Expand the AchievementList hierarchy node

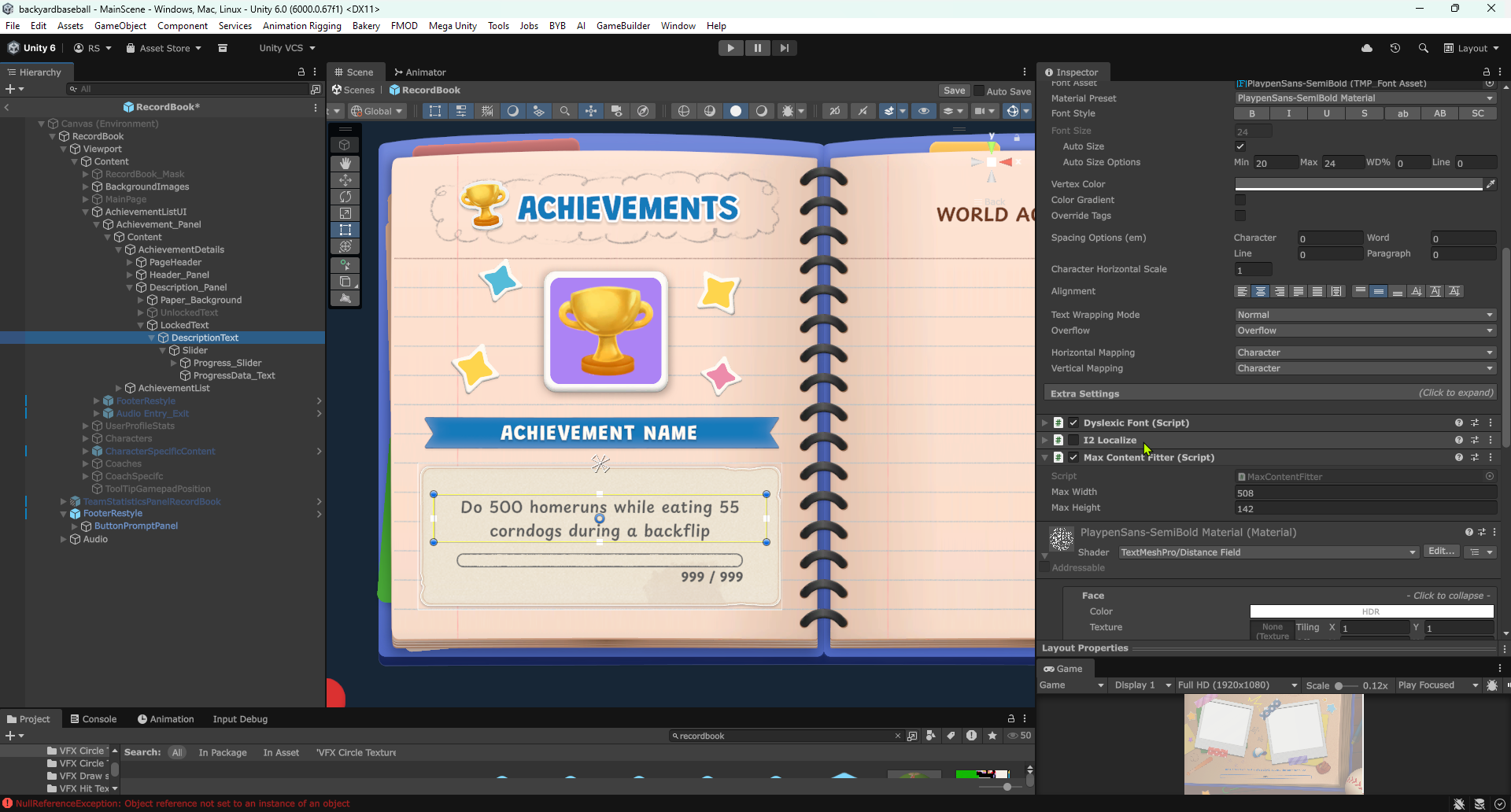pos(119,388)
